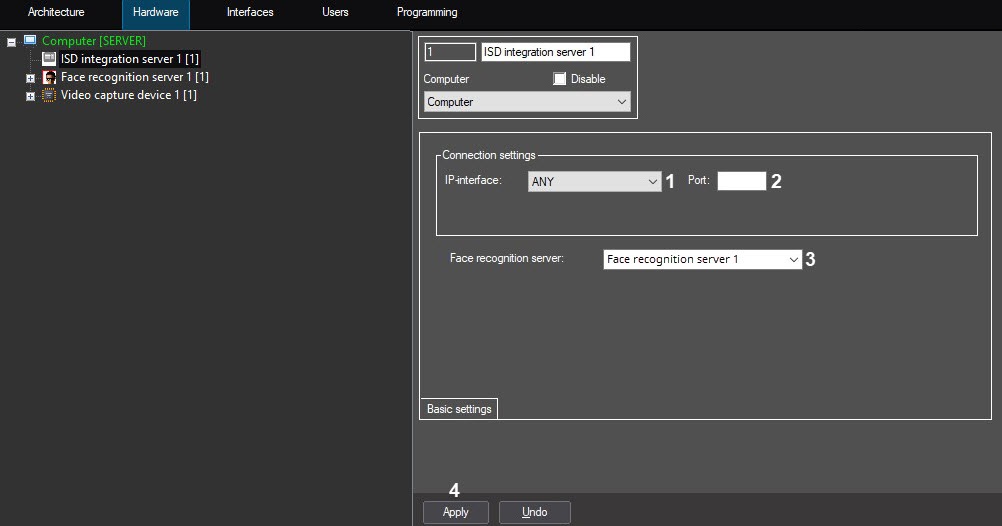This screenshot has width=1002, height=526.
Task: Select the Basic settings tab
Action: tap(459, 409)
